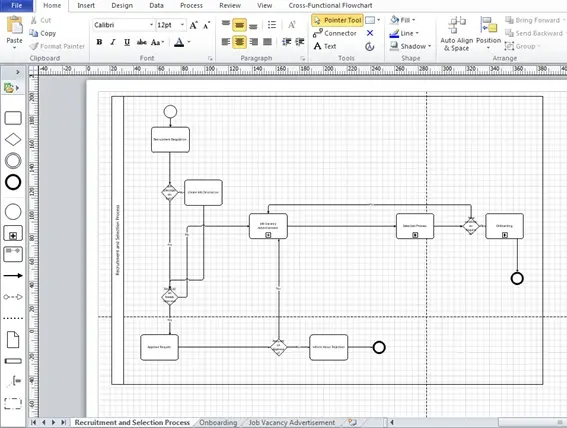The image size is (567, 428).
Task: Open the Change Case dropdown
Action: [157, 42]
